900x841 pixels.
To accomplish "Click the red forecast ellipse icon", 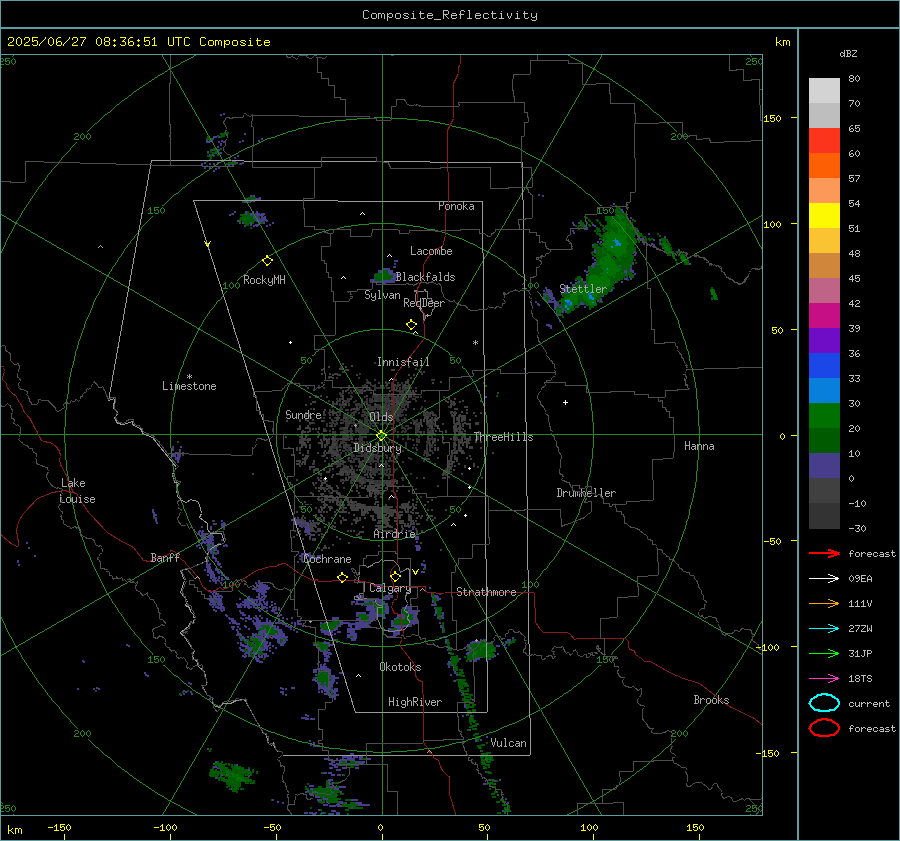I will (x=824, y=728).
